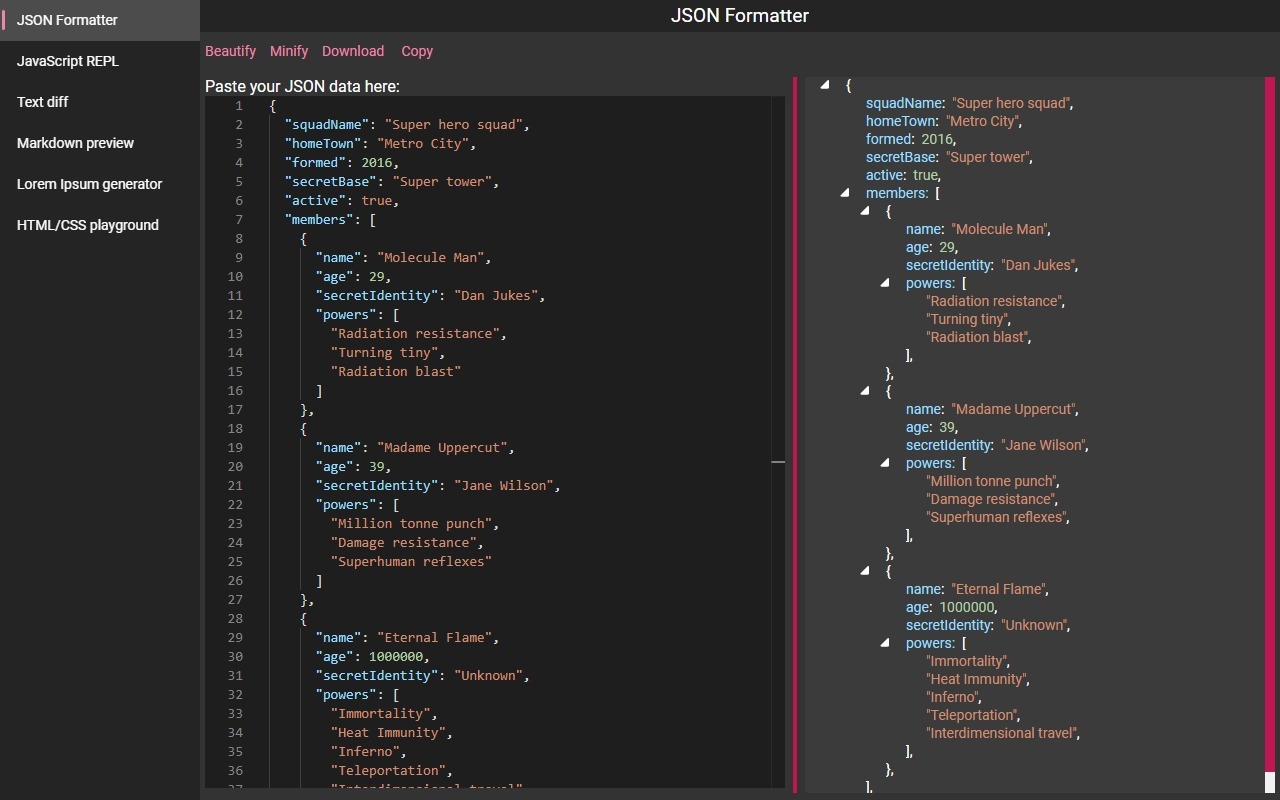Screen dimensions: 1280x800
Task: Collapse Molecule Man's powers array
Action: (884, 283)
